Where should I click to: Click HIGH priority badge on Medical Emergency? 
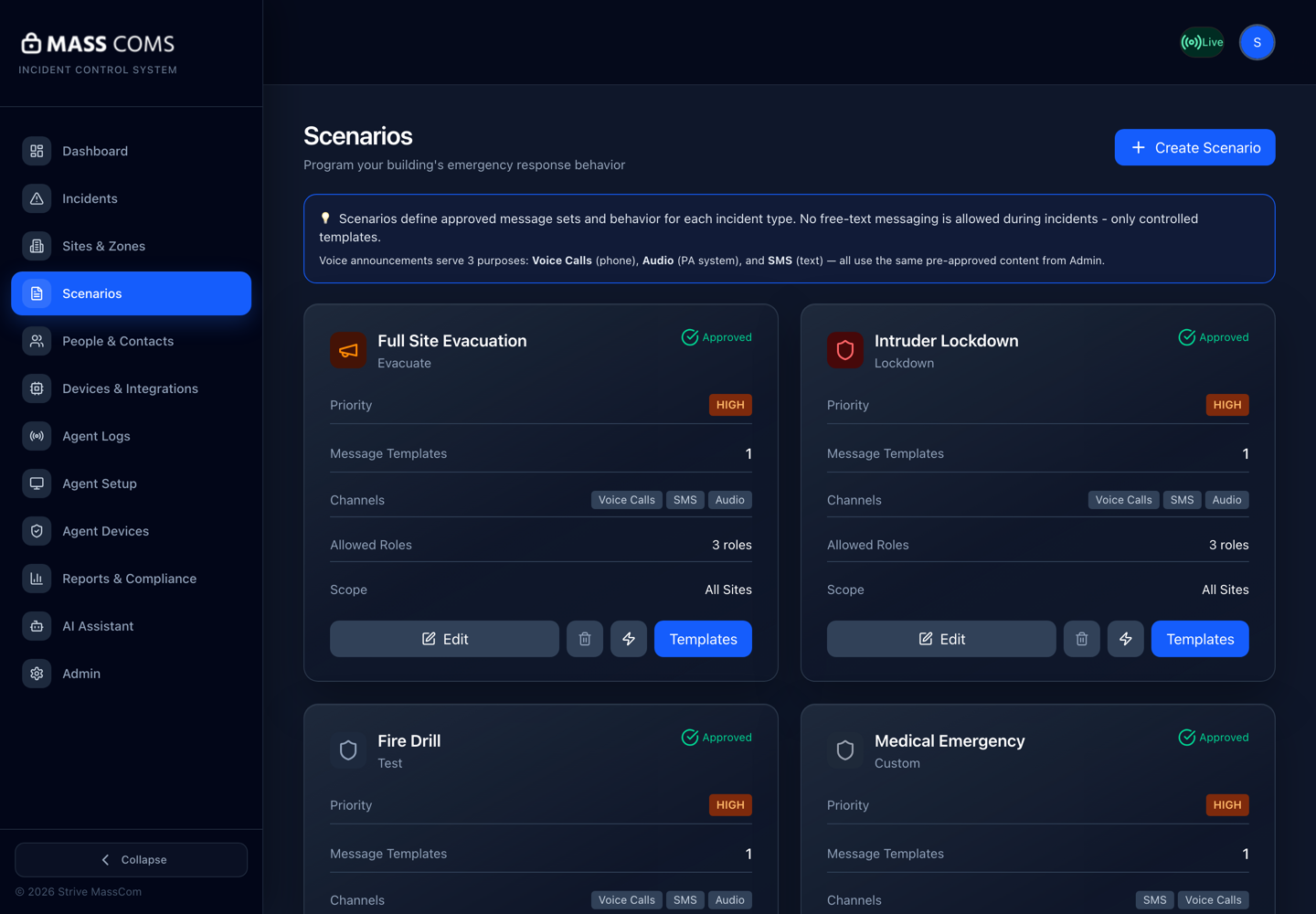click(x=1227, y=805)
